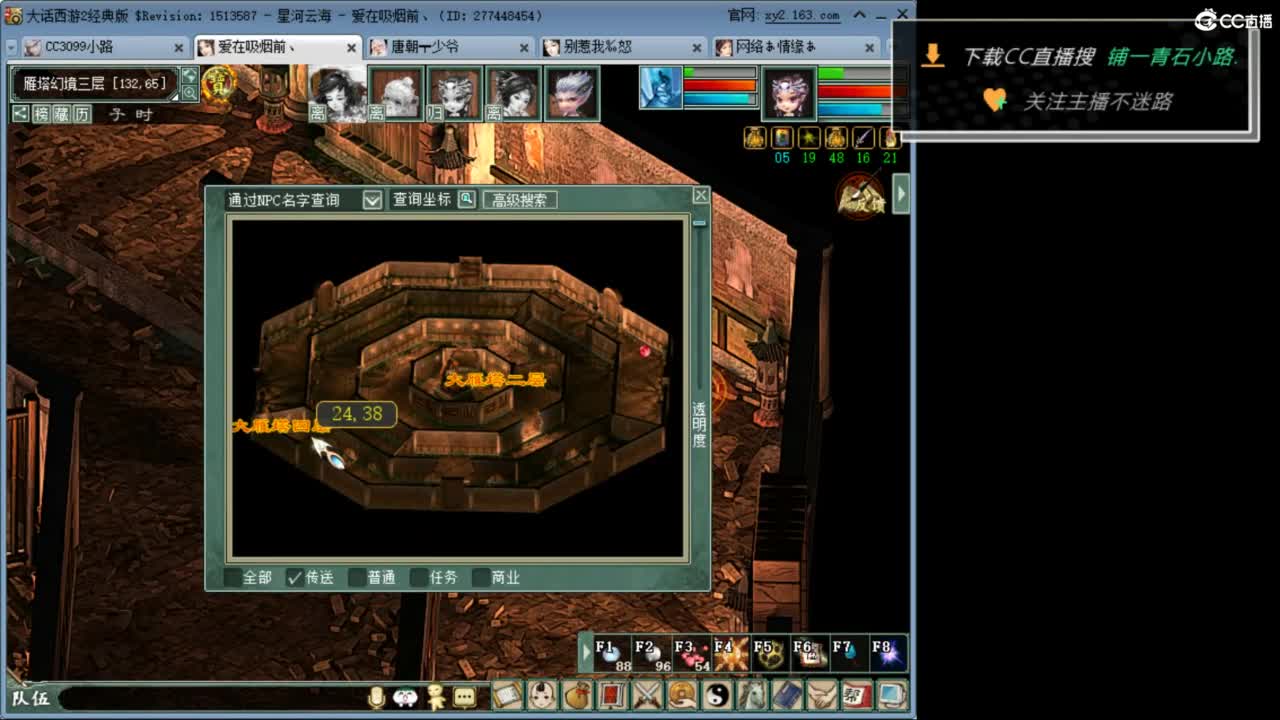Click the microphone voice chat icon
Screen dimensions: 1280x720
377,697
